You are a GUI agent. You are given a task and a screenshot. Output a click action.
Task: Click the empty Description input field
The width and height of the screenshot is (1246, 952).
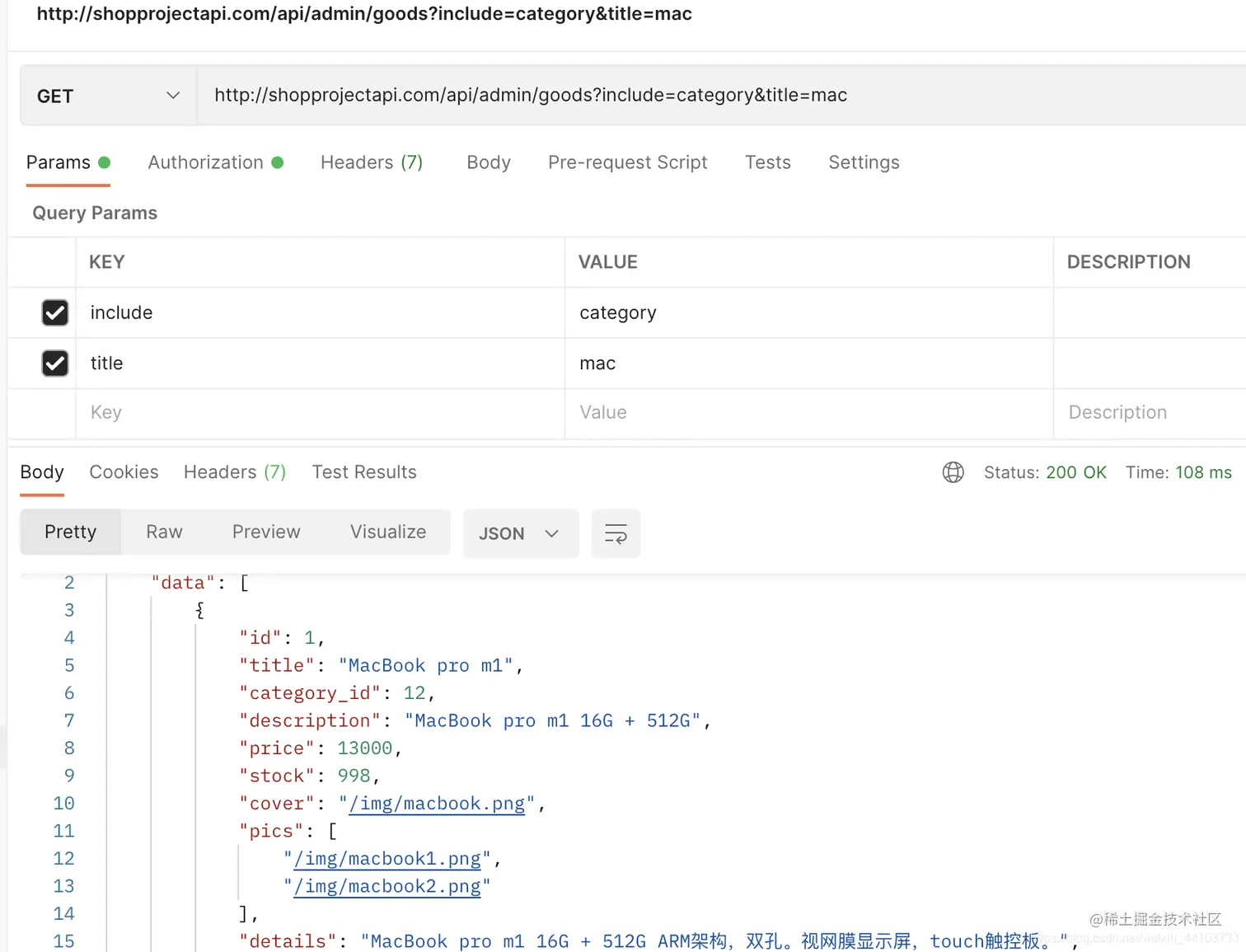[x=1150, y=412]
